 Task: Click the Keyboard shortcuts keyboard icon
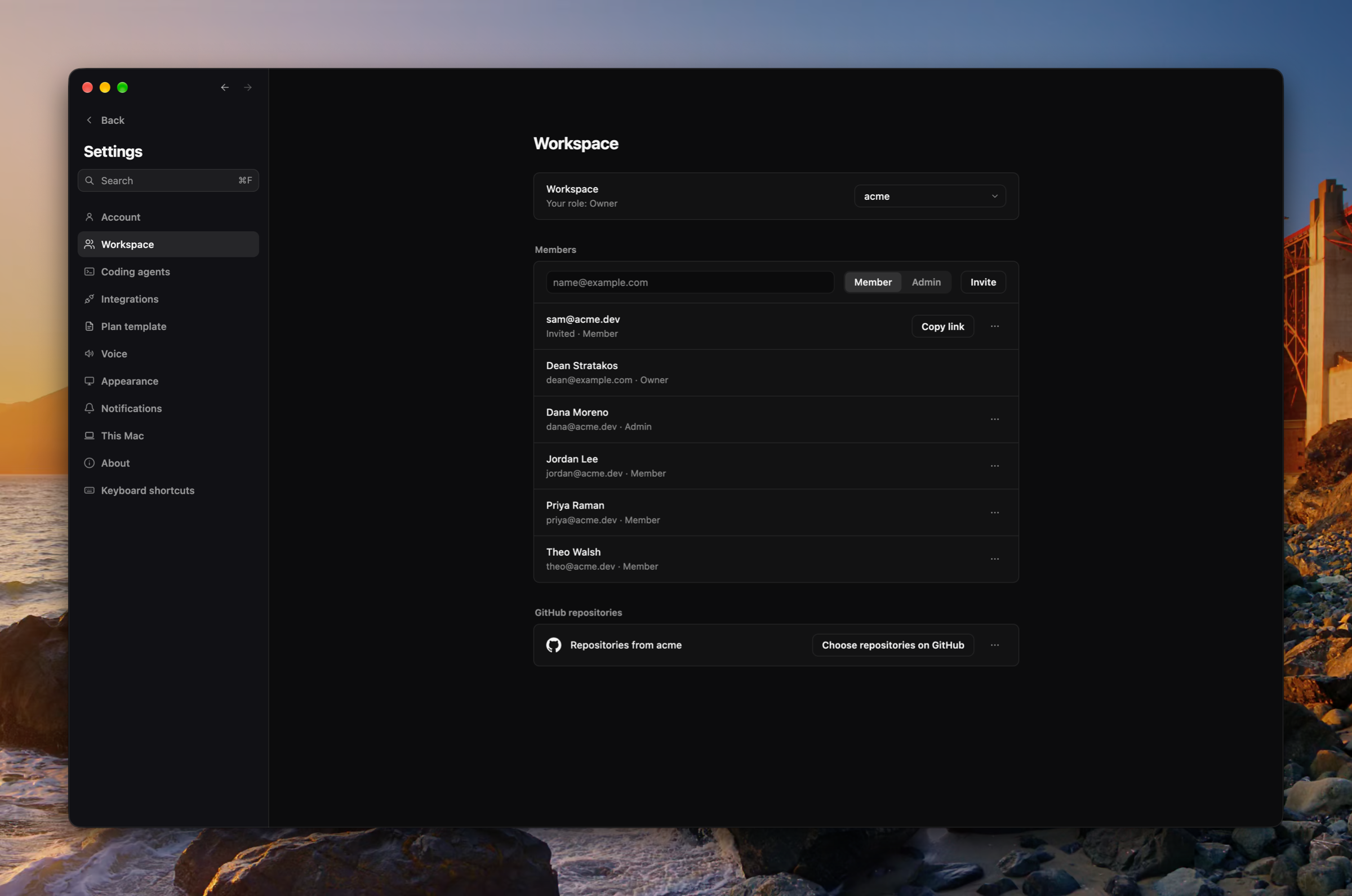coord(90,491)
